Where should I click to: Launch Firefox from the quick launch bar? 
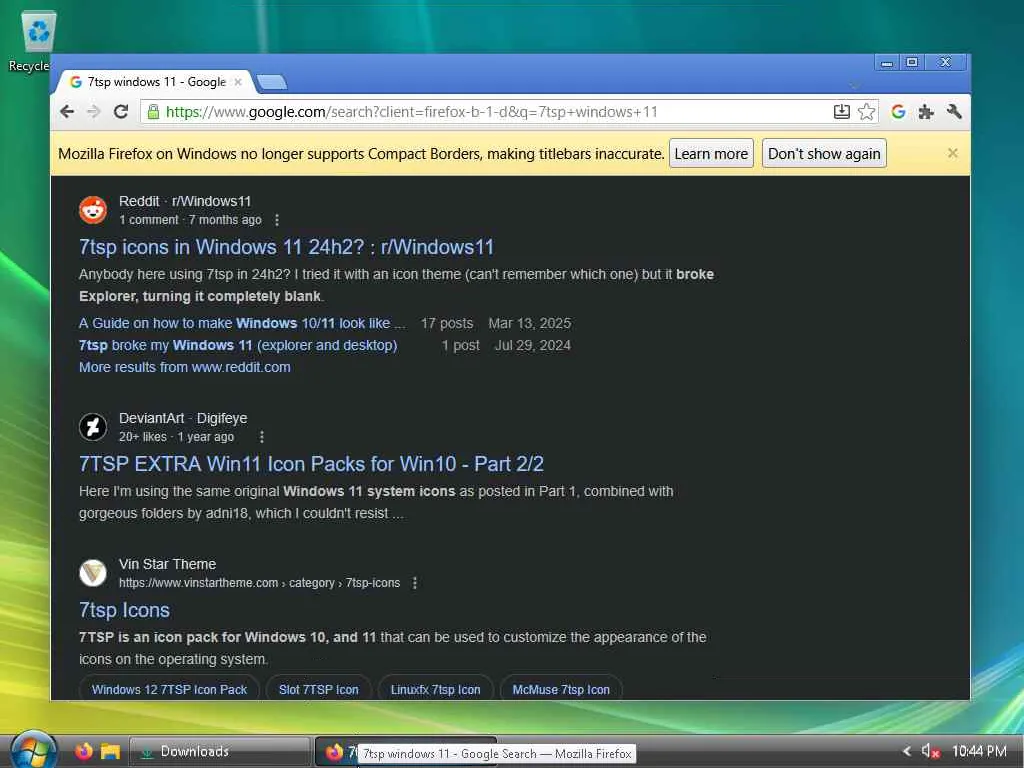(x=84, y=752)
